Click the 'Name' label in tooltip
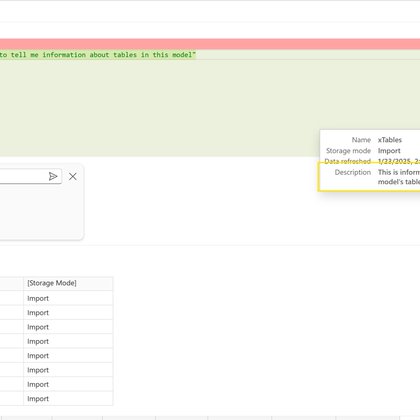Screen dimensions: 420x420 point(361,140)
